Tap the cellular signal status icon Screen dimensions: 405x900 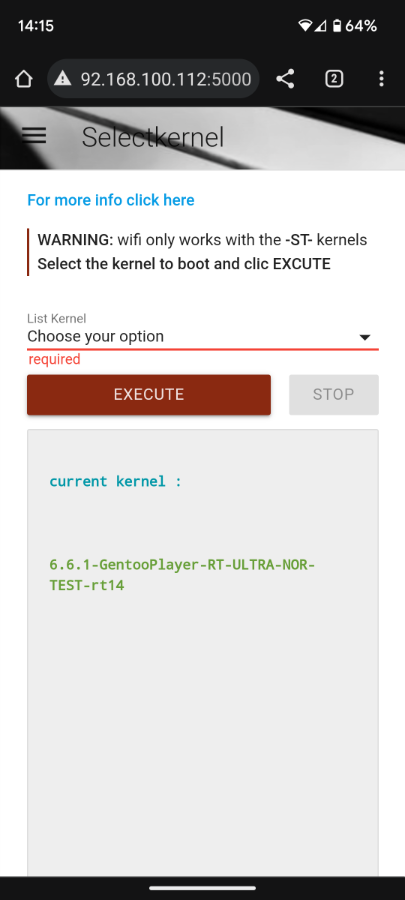(x=320, y=26)
